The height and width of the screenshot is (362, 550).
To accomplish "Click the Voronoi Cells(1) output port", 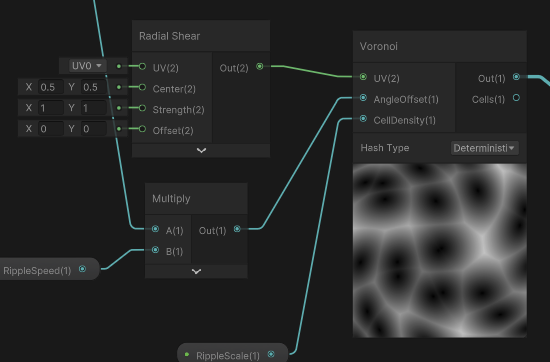I will (516, 98).
